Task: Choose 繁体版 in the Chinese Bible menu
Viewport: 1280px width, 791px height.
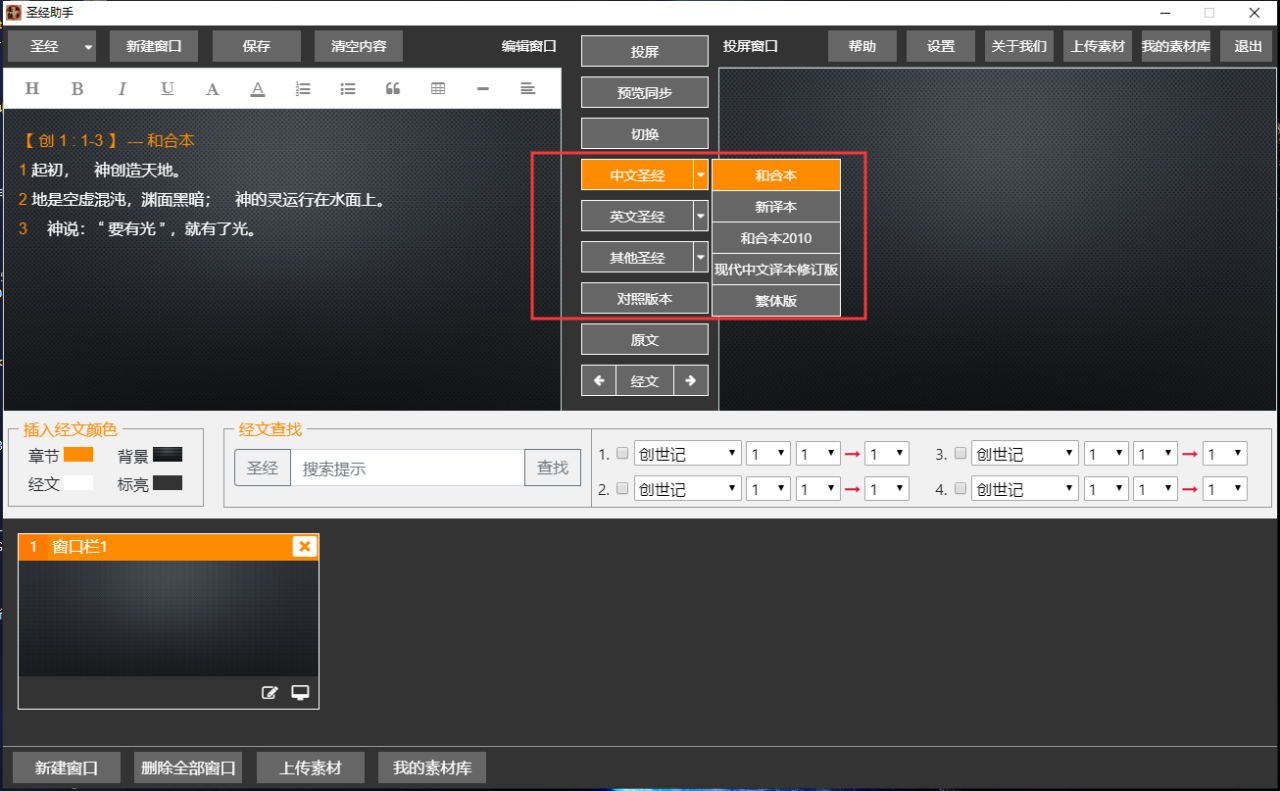Action: [x=776, y=300]
